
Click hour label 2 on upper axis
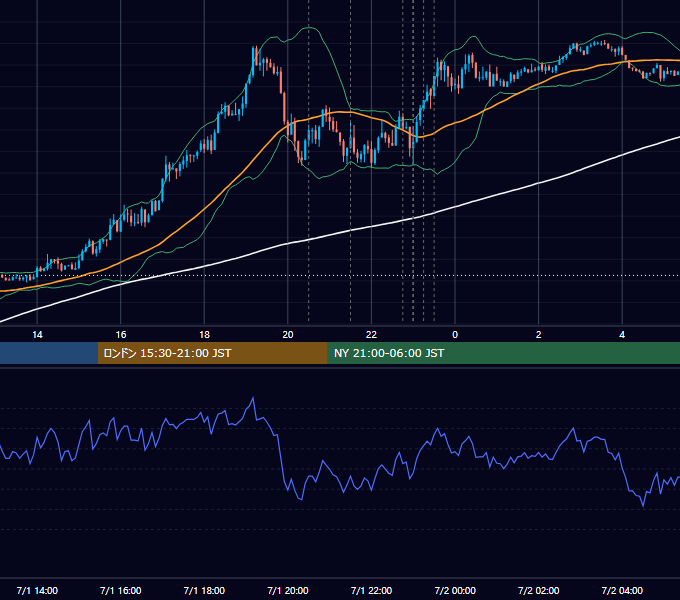pyautogui.click(x=539, y=335)
